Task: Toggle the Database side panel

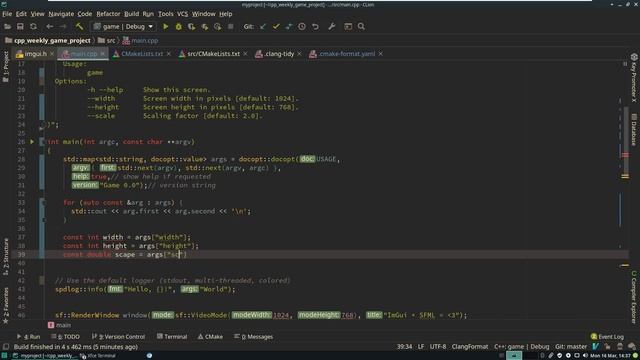Action: click(634, 129)
